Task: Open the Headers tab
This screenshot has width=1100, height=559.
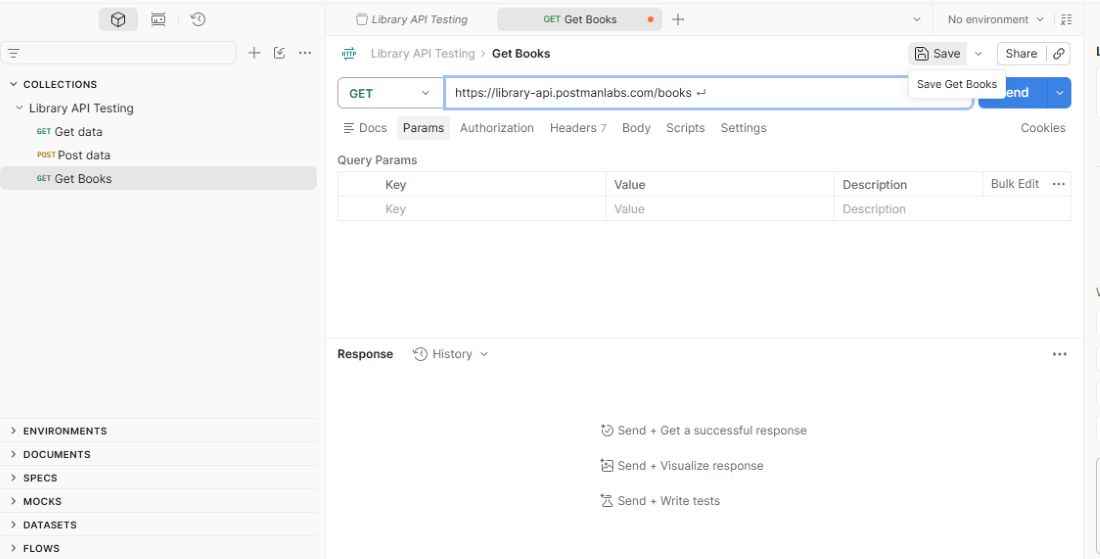Action: click(577, 128)
